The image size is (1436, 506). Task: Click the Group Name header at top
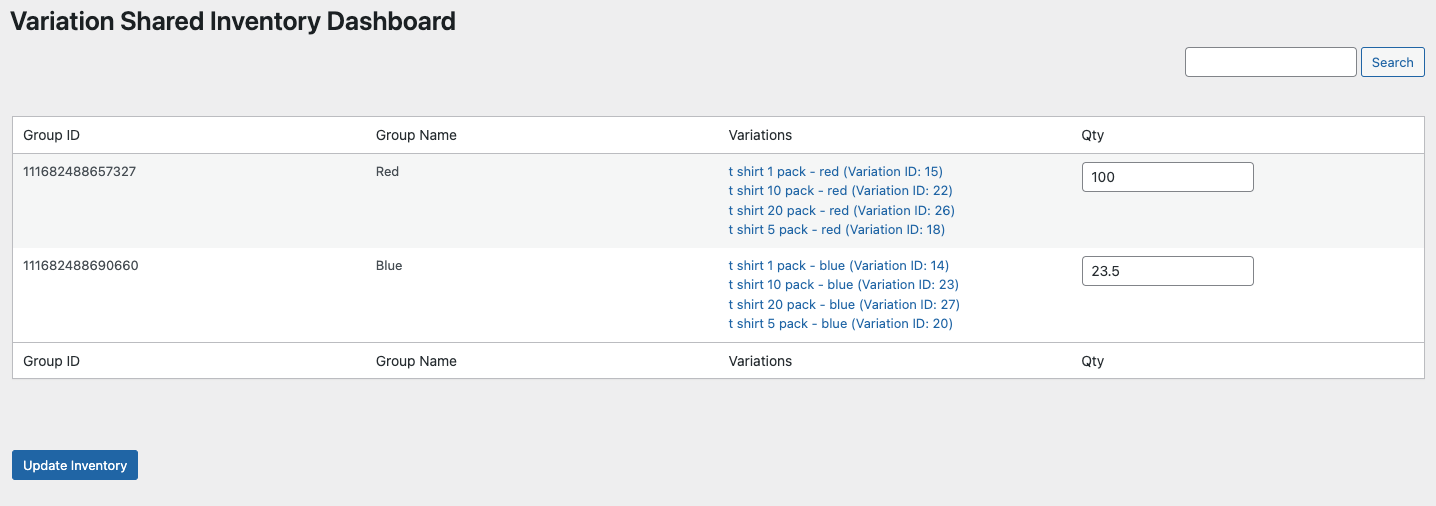[416, 135]
